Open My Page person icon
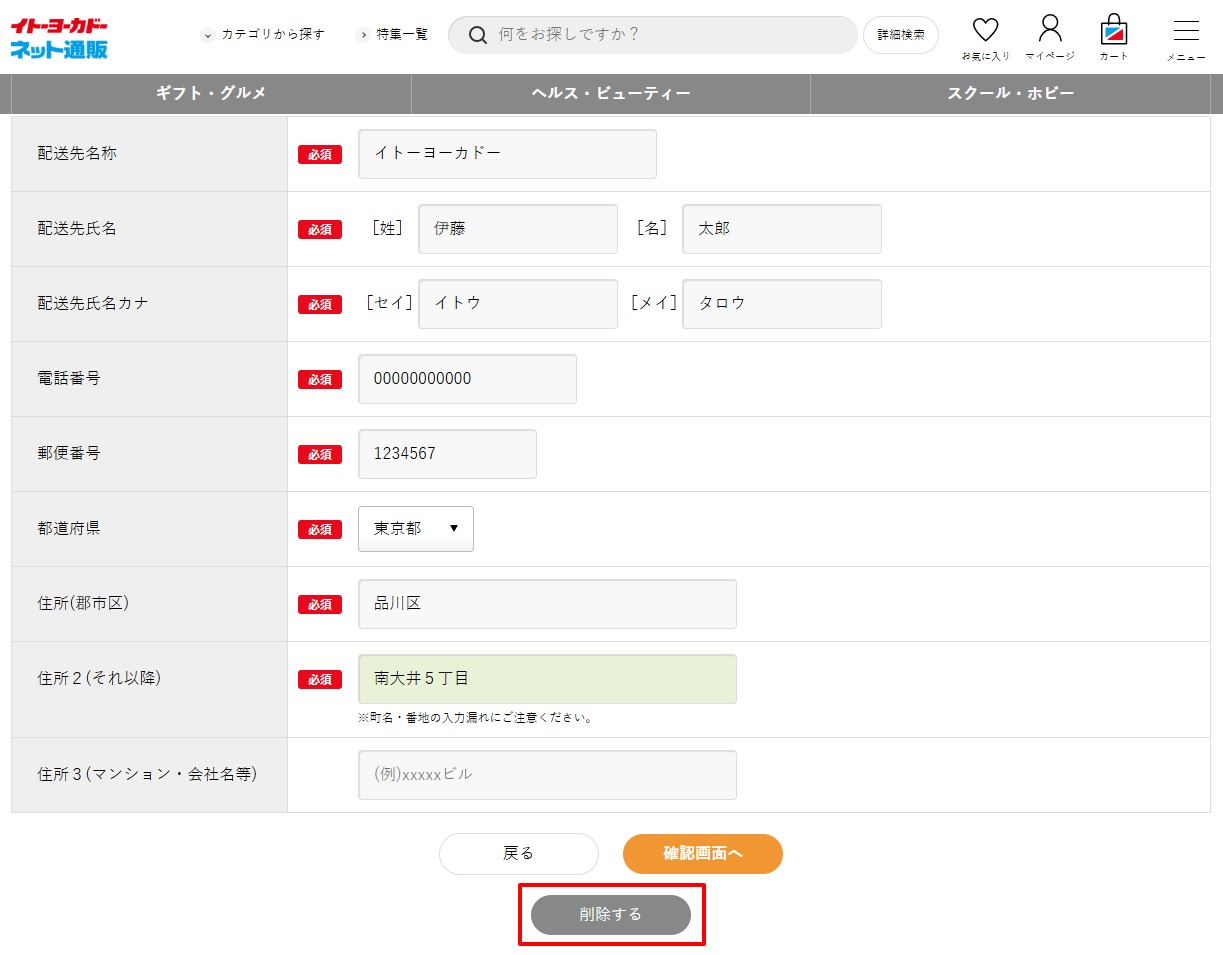This screenshot has height=955, width=1223. [x=1049, y=30]
